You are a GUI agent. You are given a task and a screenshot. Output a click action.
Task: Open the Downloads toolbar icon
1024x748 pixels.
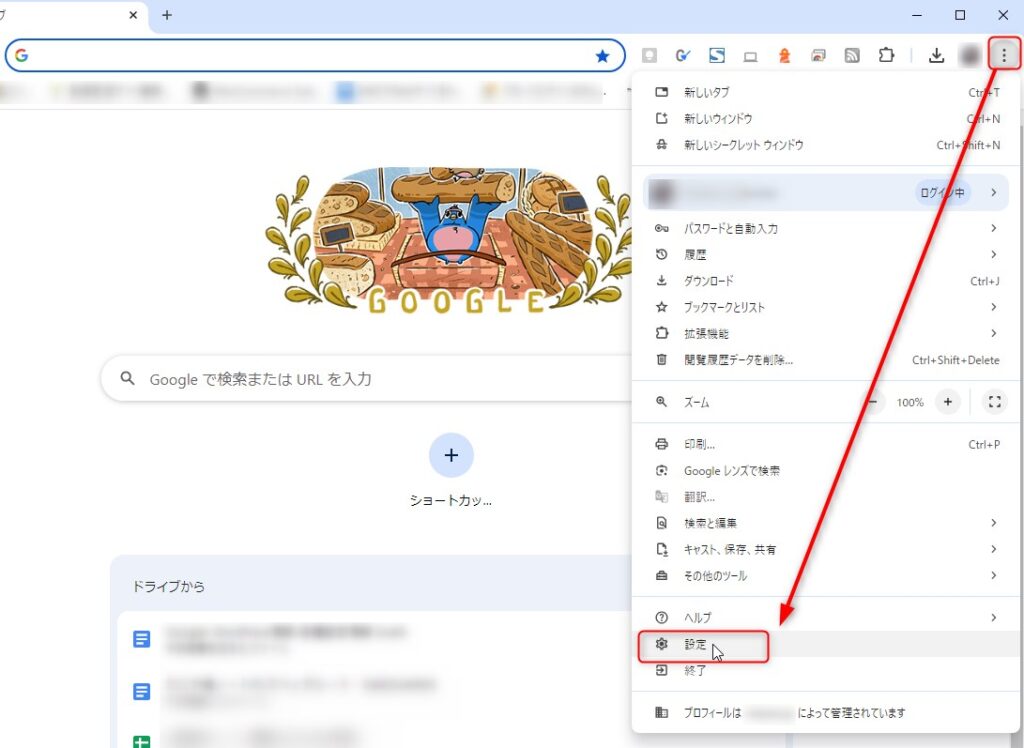coord(936,56)
